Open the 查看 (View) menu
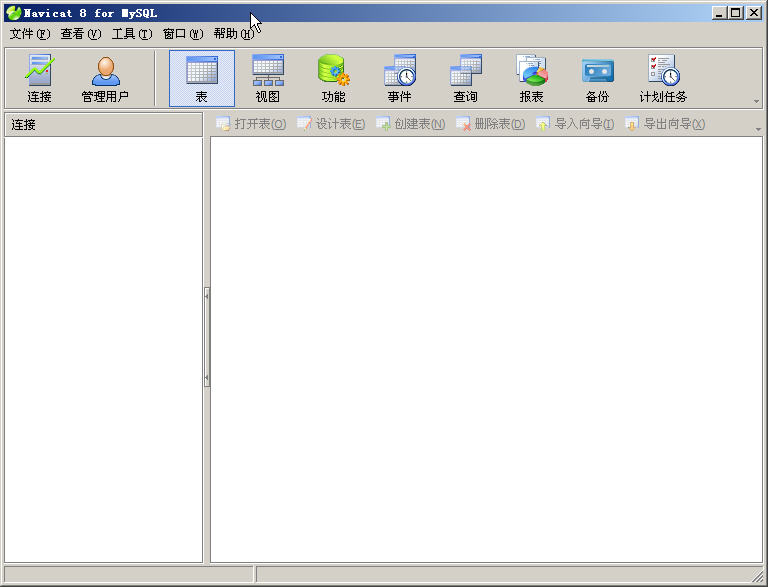 pos(80,34)
